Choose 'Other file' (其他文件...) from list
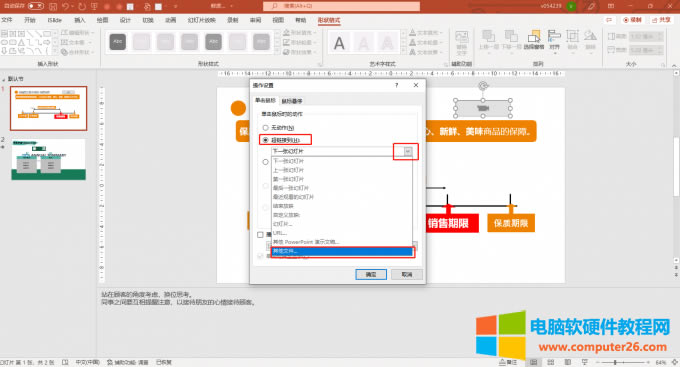This screenshot has width=680, height=367. point(342,251)
